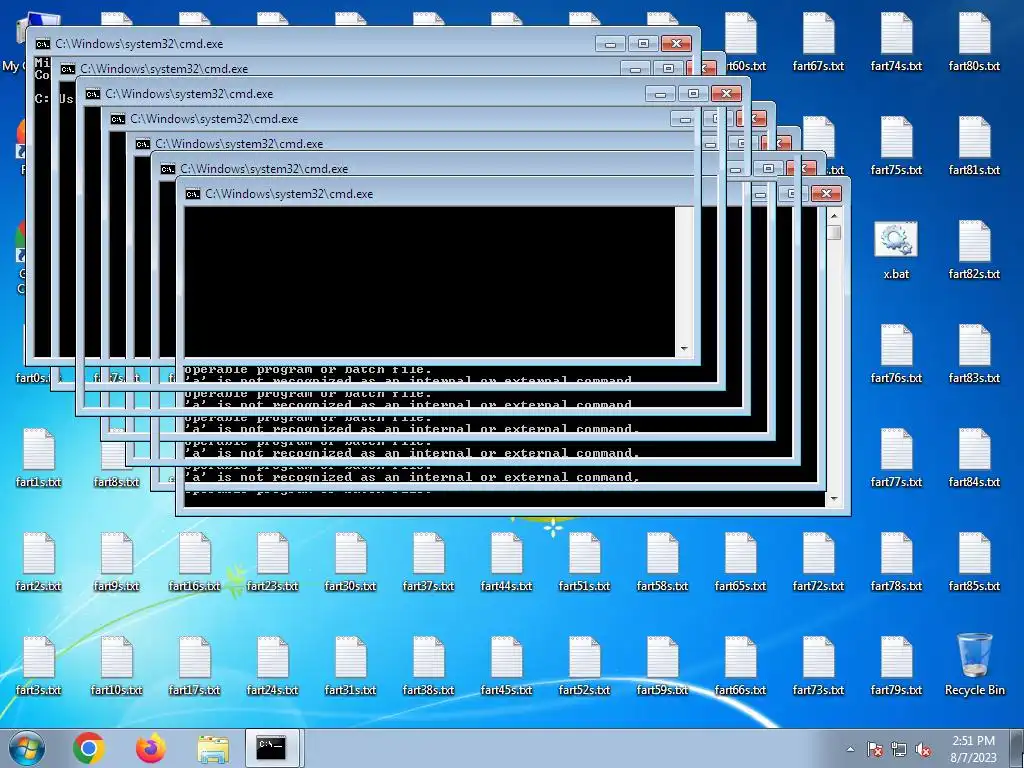
Task: Select the fart31s.txt file icon
Action: (350, 665)
